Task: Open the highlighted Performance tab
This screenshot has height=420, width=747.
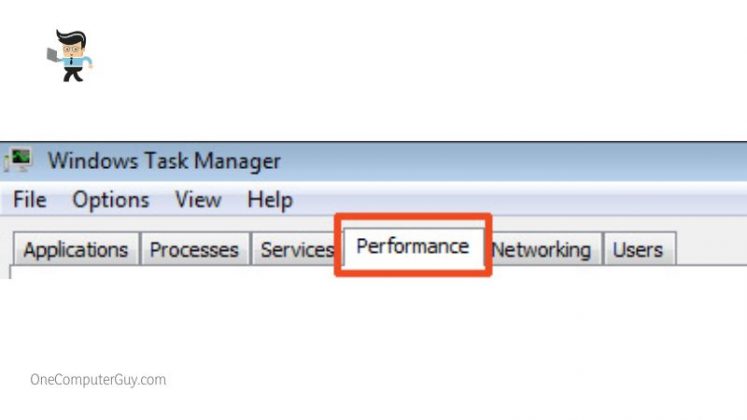Action: click(412, 245)
